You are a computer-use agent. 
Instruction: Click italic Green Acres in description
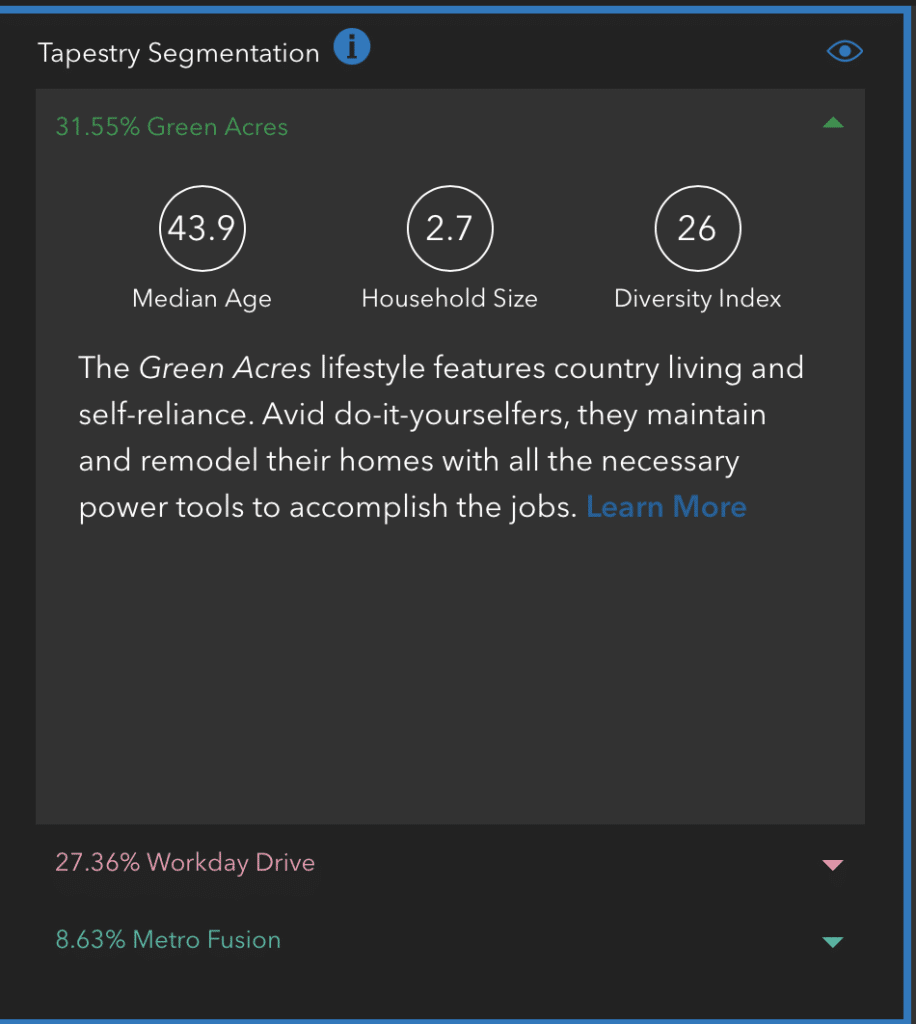(x=225, y=368)
